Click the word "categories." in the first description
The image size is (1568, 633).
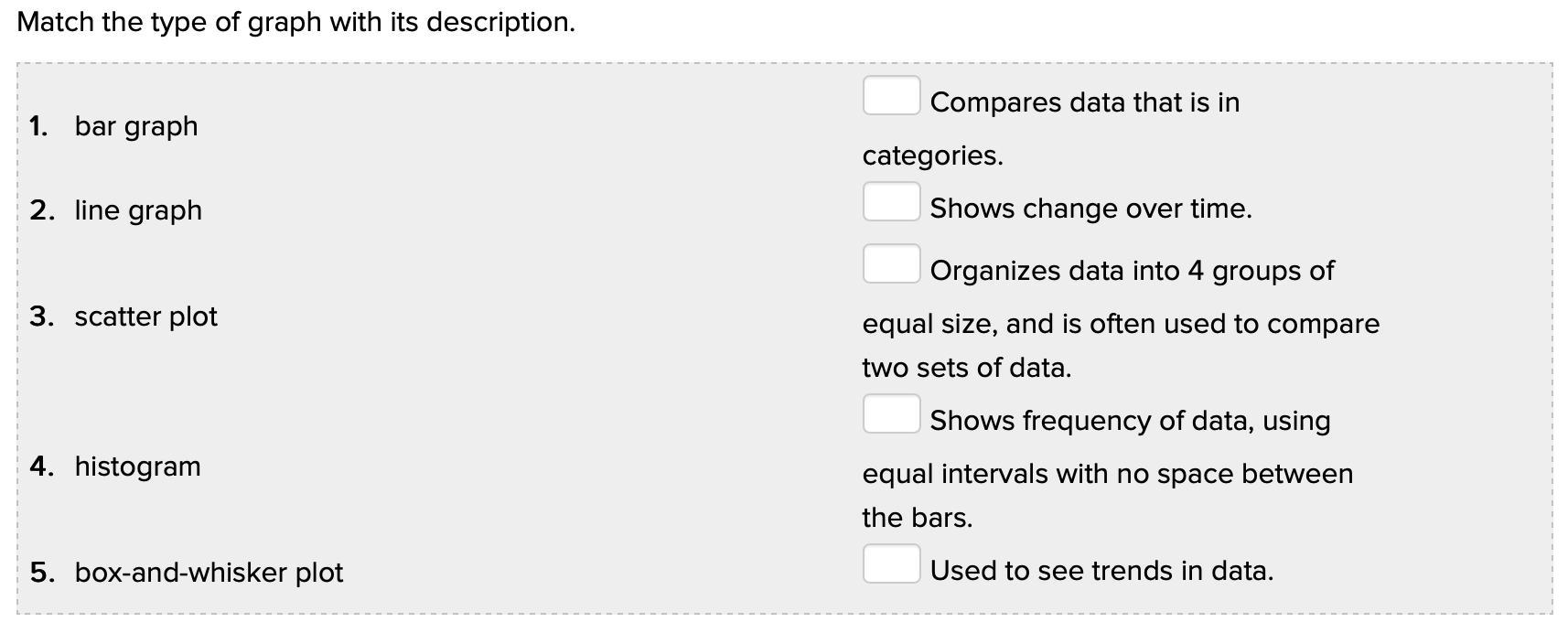[x=932, y=156]
